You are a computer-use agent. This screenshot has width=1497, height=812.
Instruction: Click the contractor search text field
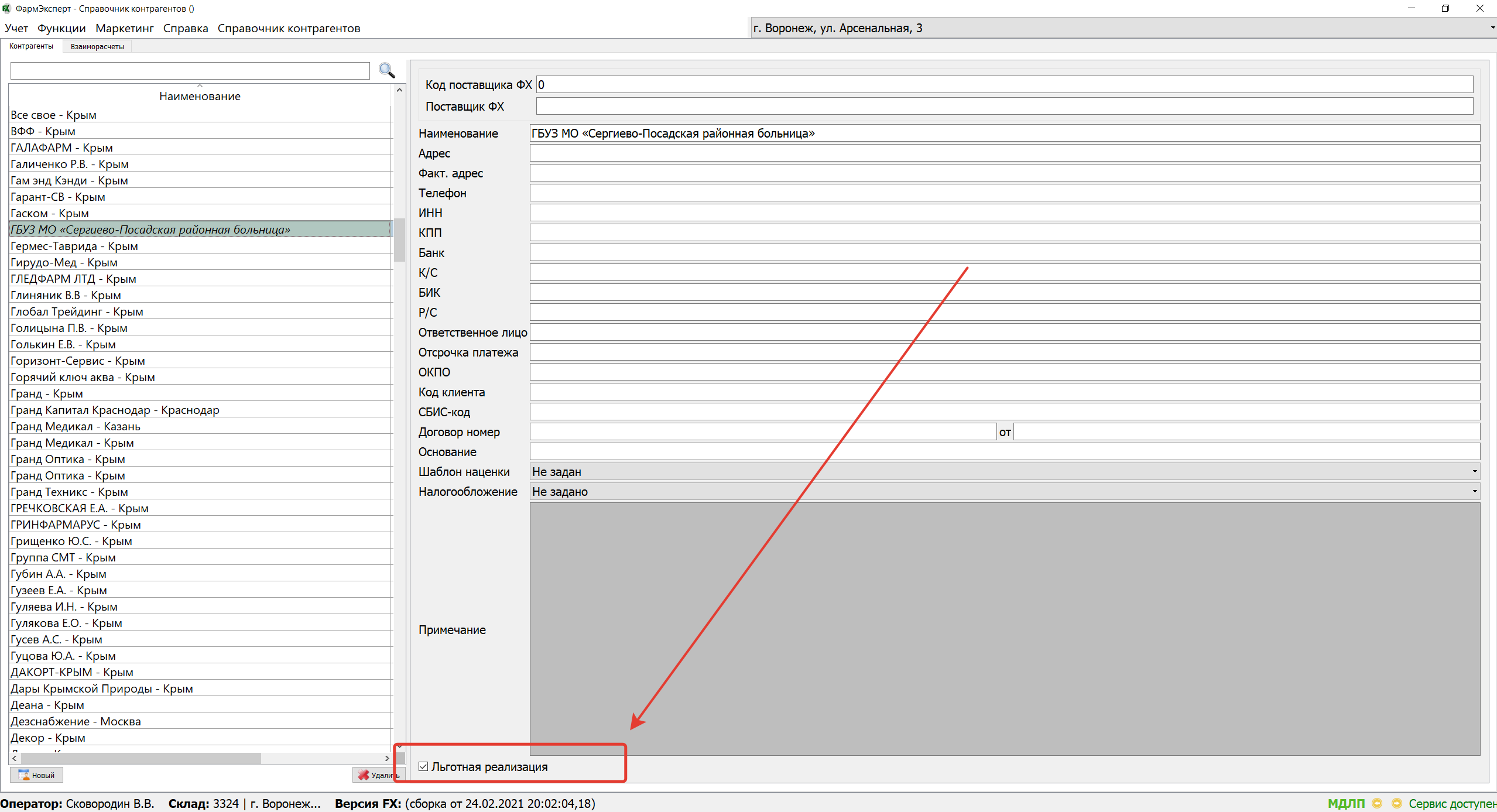(x=190, y=70)
